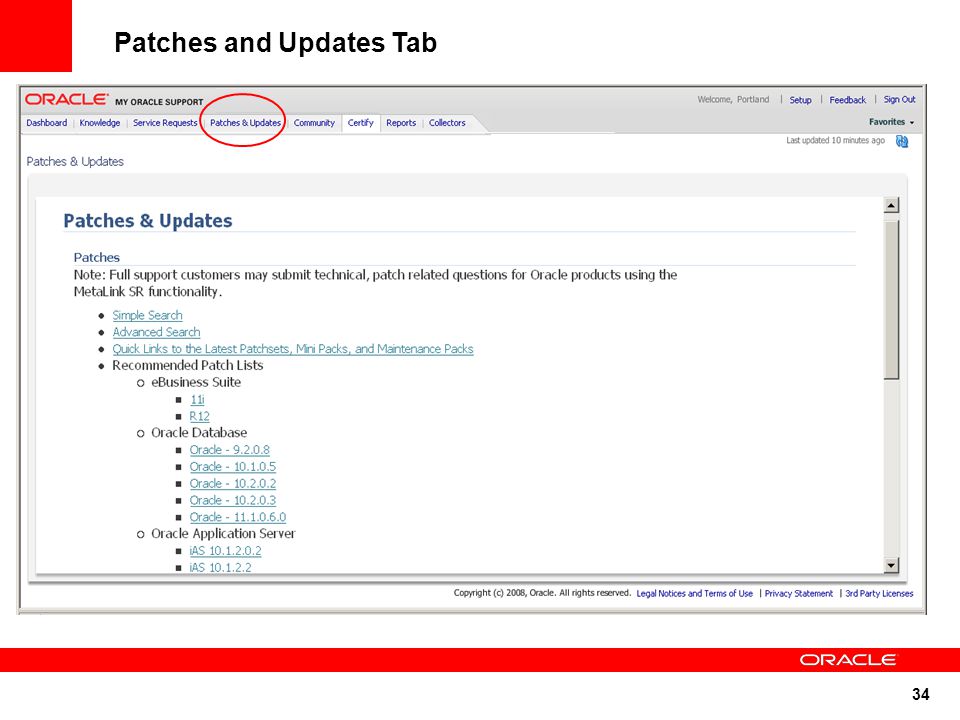This screenshot has width=960, height=720.
Task: Switch to the Dashboard tab
Action: coord(47,122)
